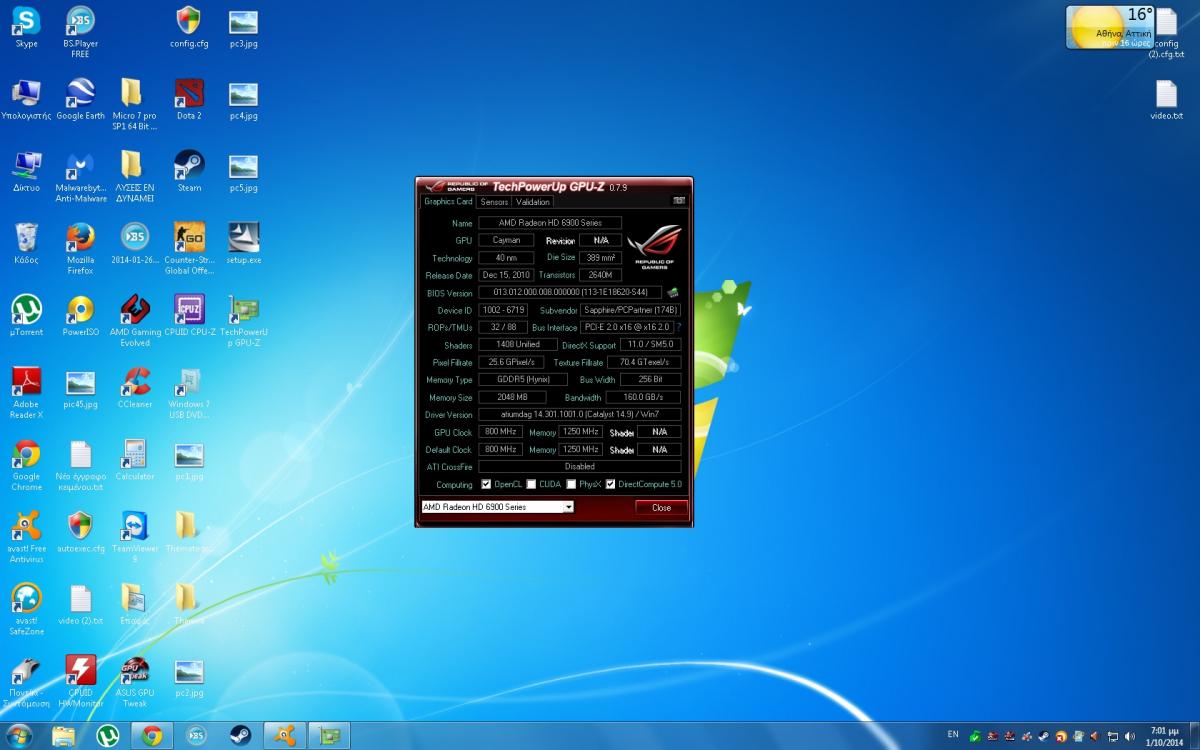Open Counter-Strike Global Offensive desktop shortcut

tap(189, 249)
